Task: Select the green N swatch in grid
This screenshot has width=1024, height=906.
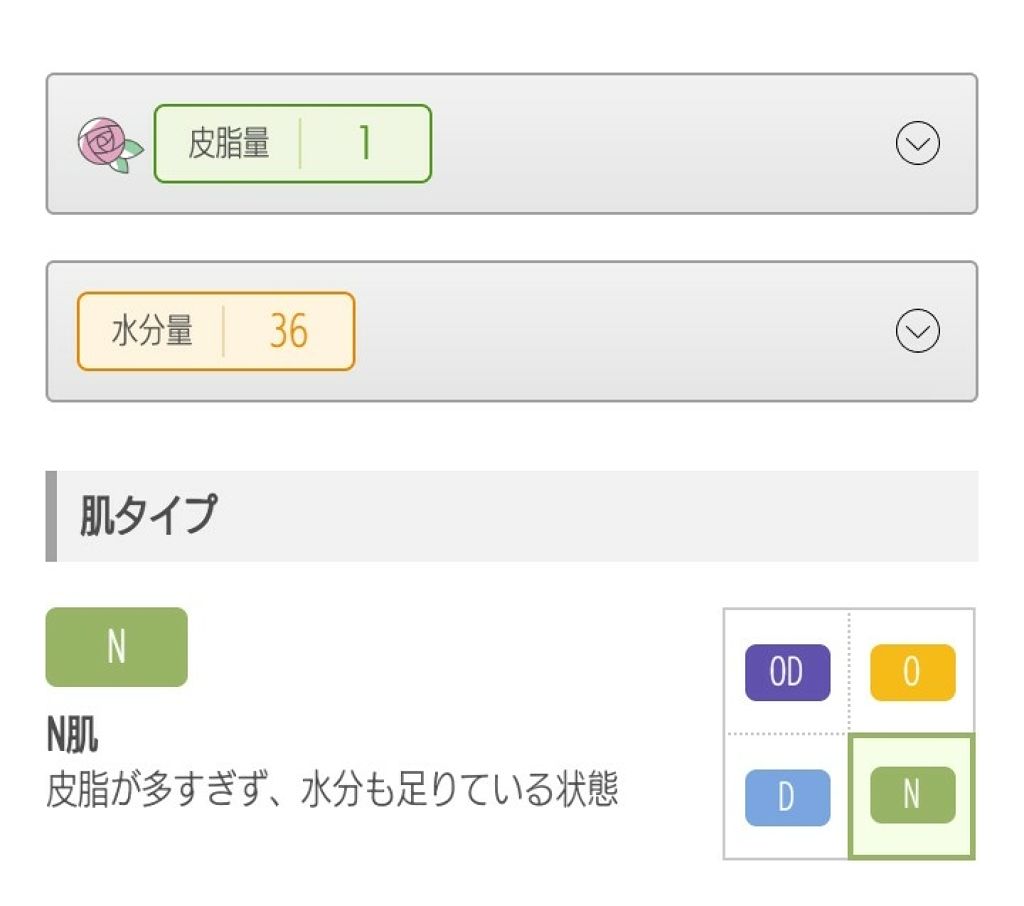Action: click(x=912, y=795)
